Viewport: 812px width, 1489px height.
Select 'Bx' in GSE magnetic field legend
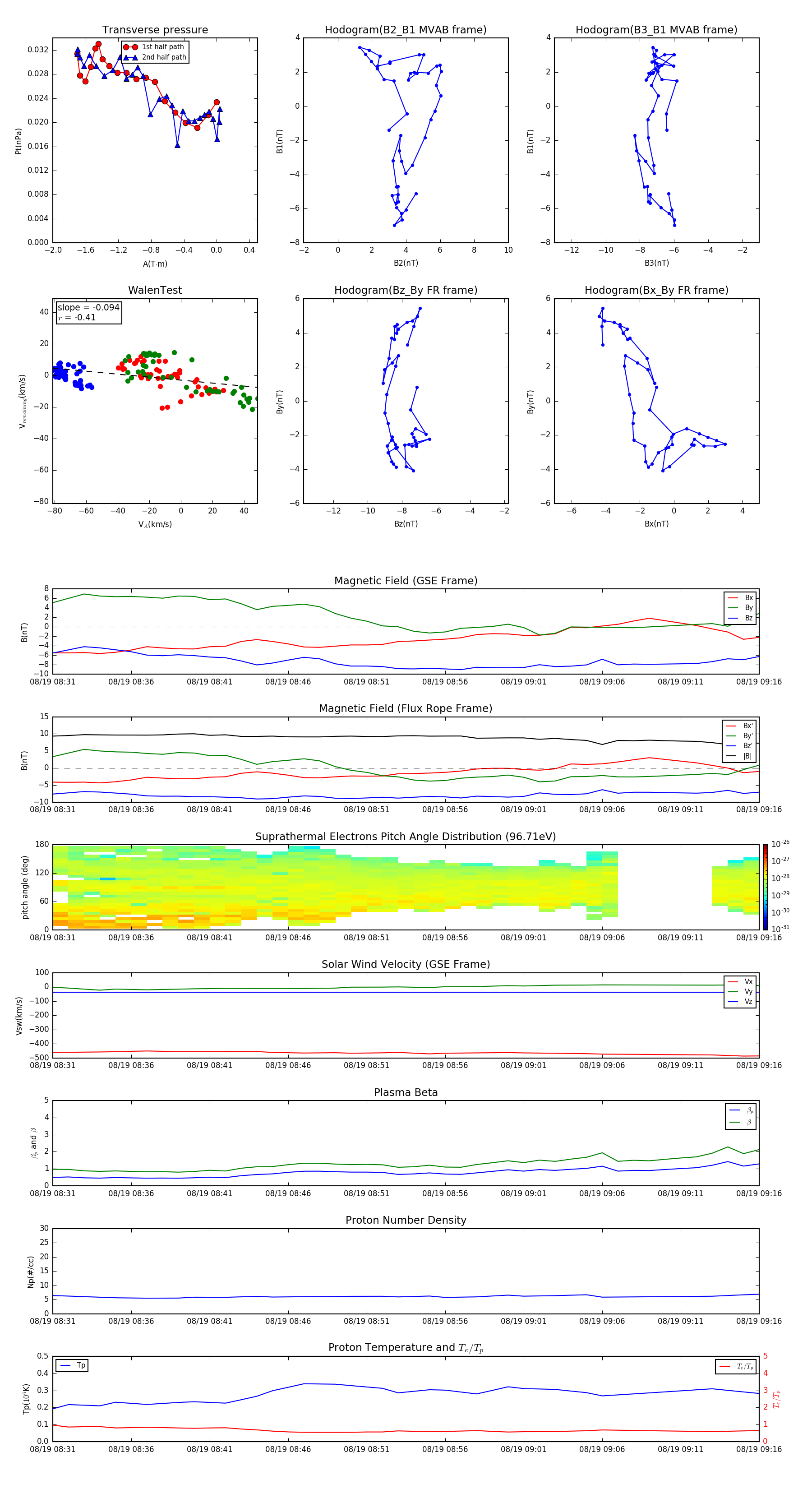pyautogui.click(x=740, y=598)
